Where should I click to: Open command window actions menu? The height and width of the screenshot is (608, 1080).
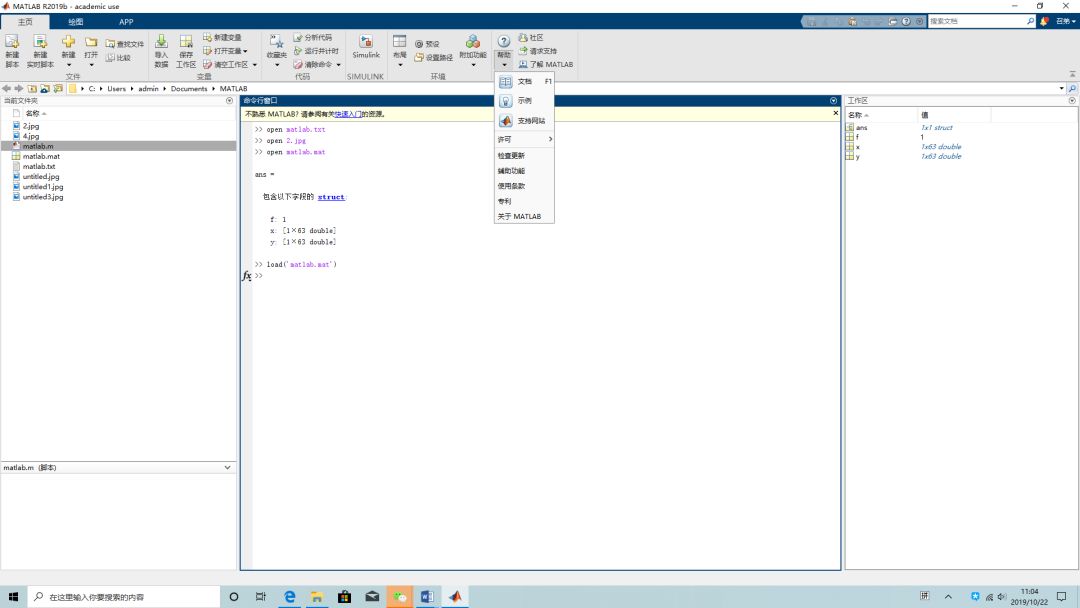(833, 101)
